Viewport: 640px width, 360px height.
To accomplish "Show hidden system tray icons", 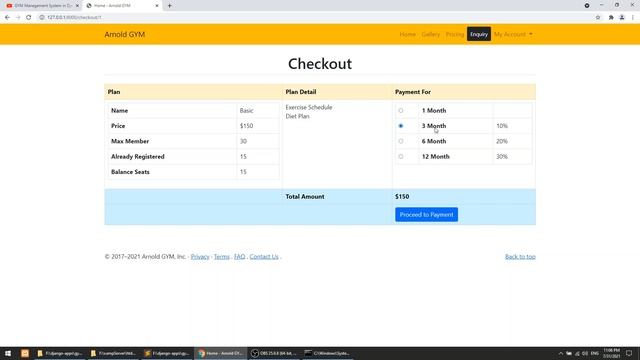I will click(x=561, y=353).
